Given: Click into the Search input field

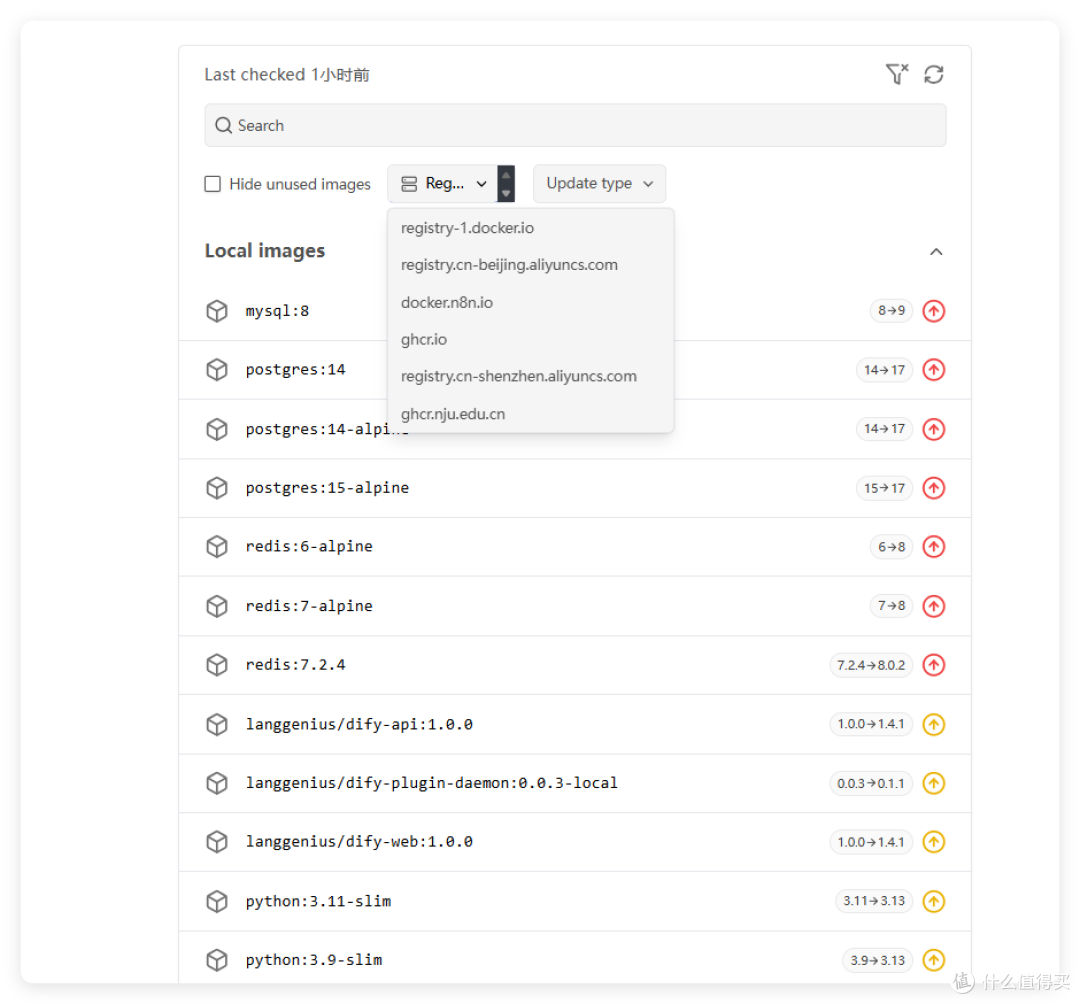Looking at the screenshot, I should pyautogui.click(x=575, y=125).
